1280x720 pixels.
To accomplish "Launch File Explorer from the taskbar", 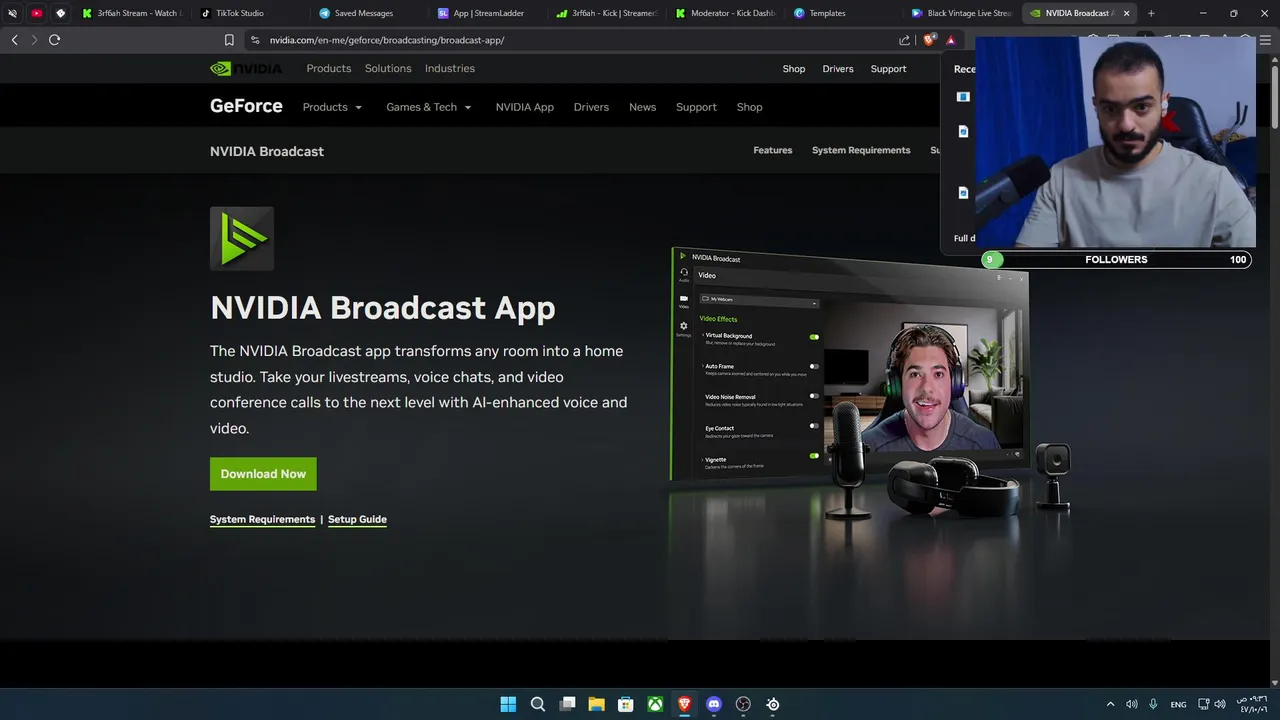I will tap(596, 704).
